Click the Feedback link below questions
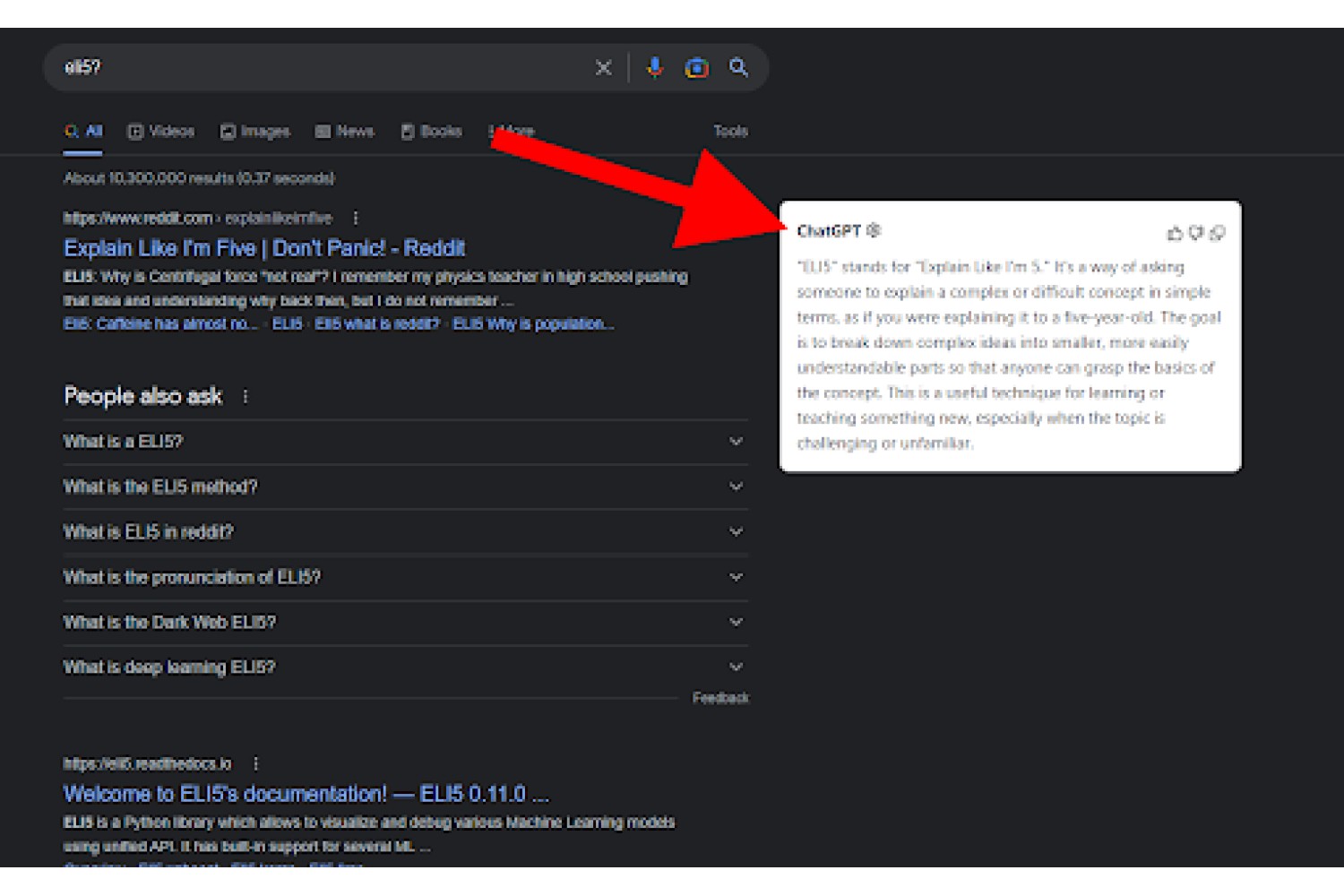This screenshot has height=896, width=1344. coord(720,698)
